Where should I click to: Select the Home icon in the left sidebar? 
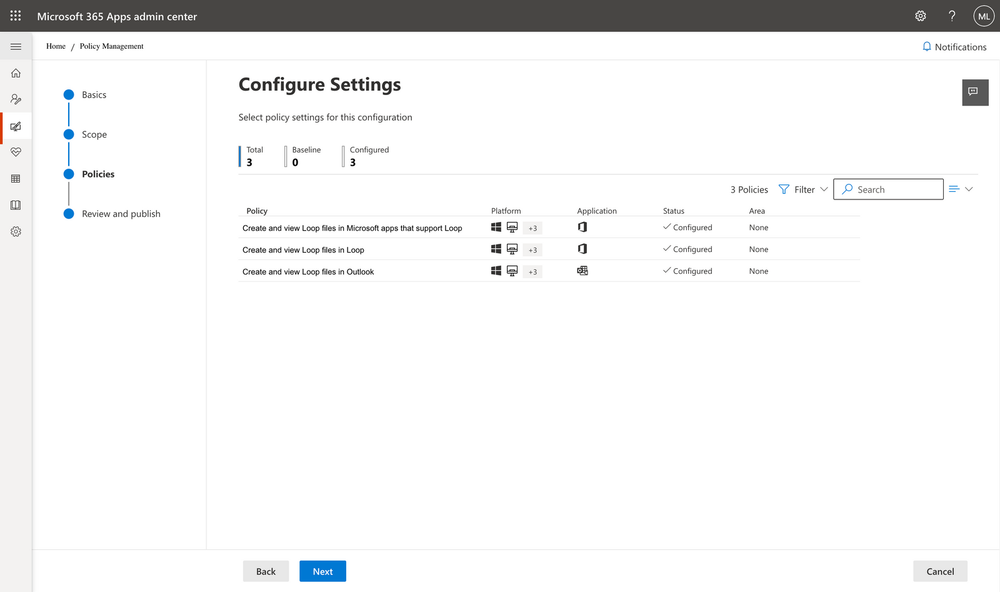tap(15, 73)
